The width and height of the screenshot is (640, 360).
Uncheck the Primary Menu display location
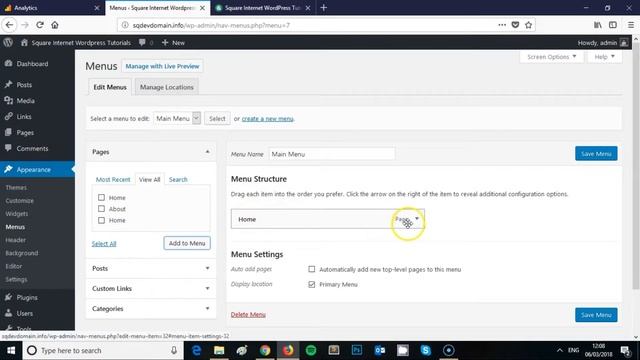311,284
